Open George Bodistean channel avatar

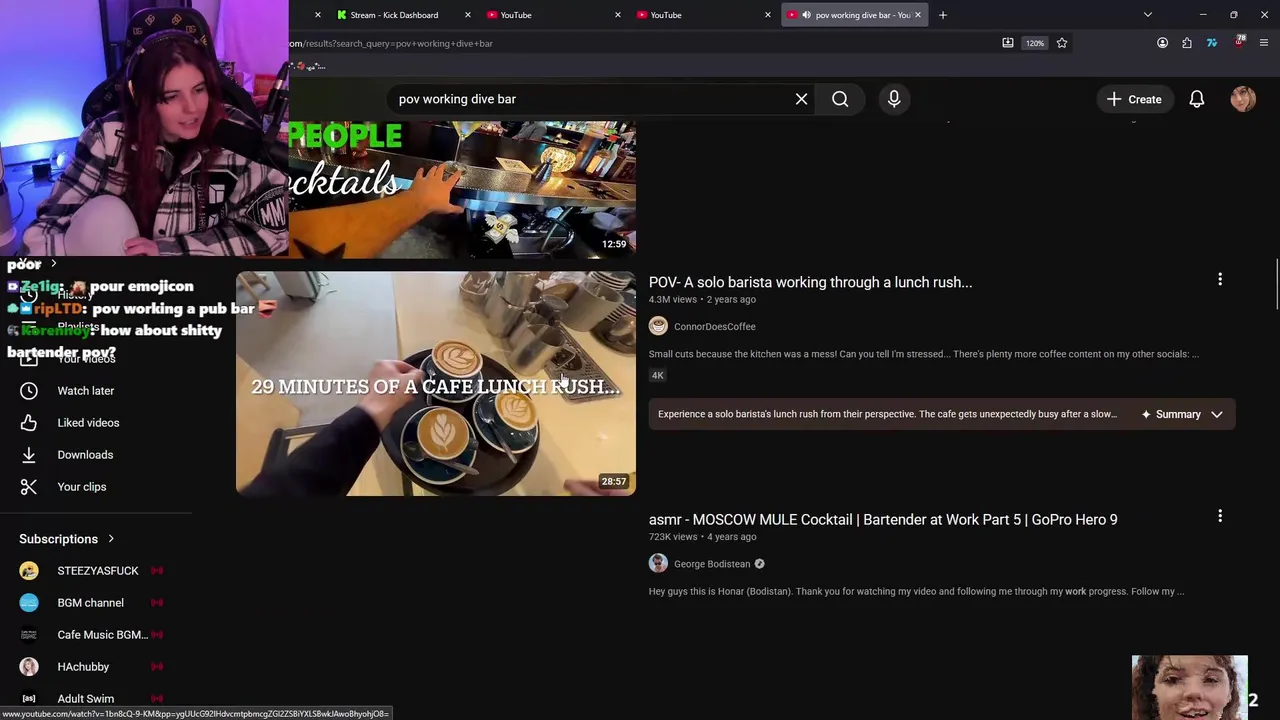[x=658, y=563]
